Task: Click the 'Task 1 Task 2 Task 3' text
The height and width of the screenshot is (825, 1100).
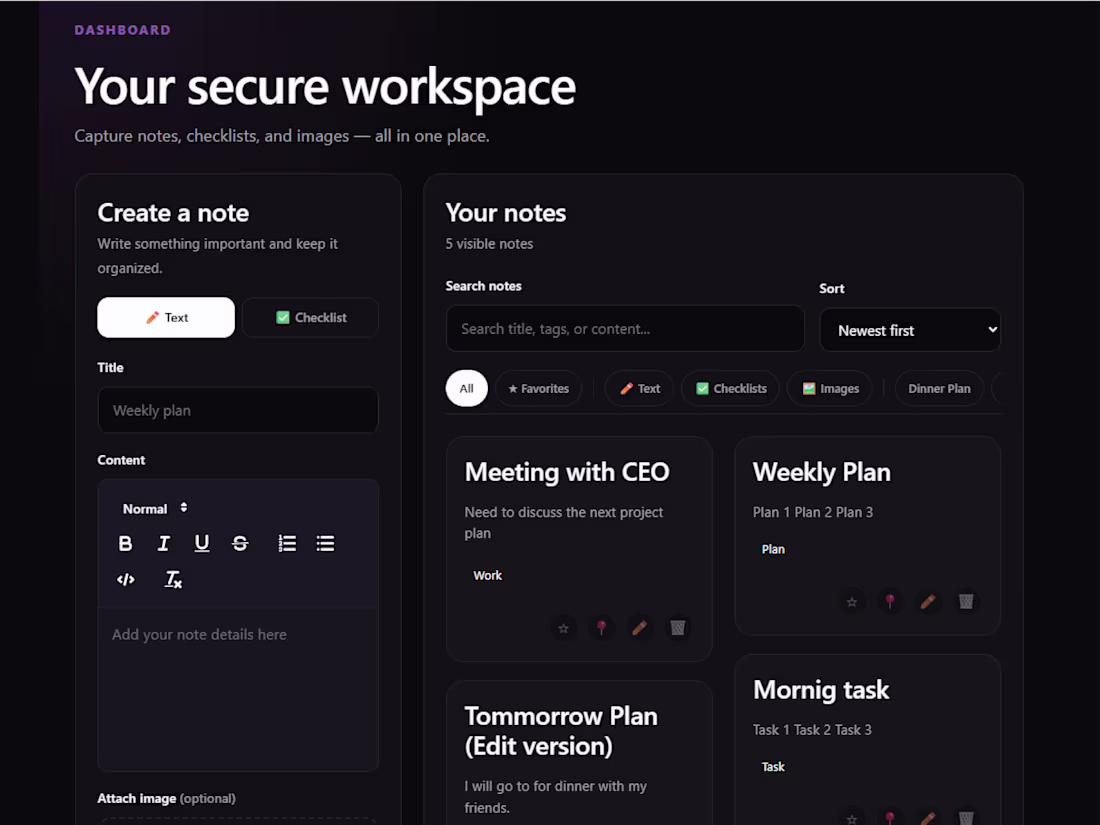Action: (812, 730)
